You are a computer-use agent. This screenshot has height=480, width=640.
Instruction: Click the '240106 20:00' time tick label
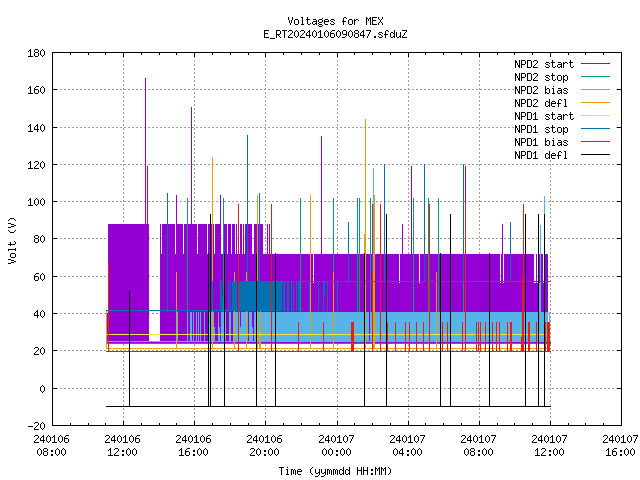264,446
